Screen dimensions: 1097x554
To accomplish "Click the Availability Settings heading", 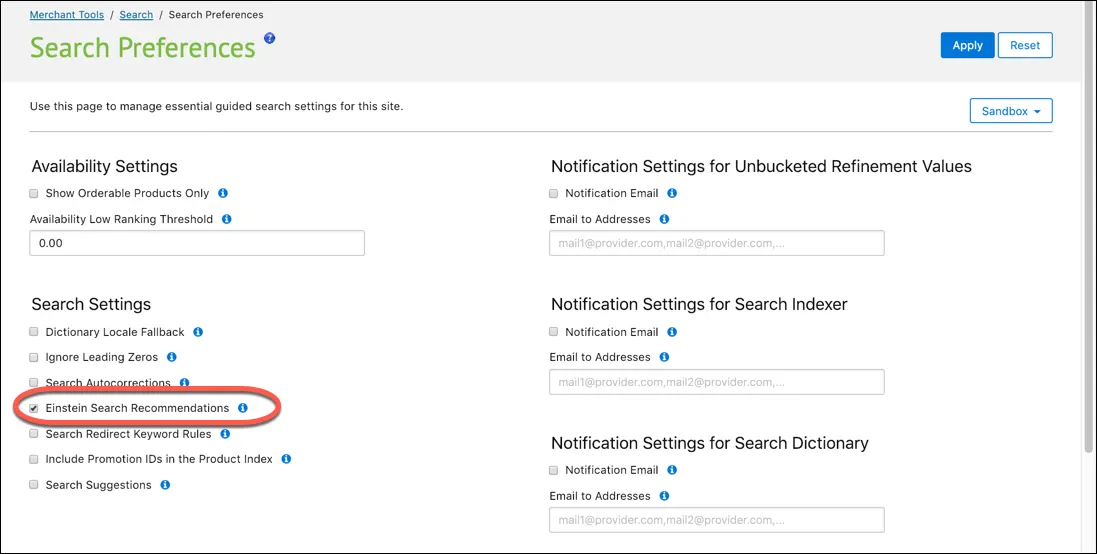I will point(104,166).
